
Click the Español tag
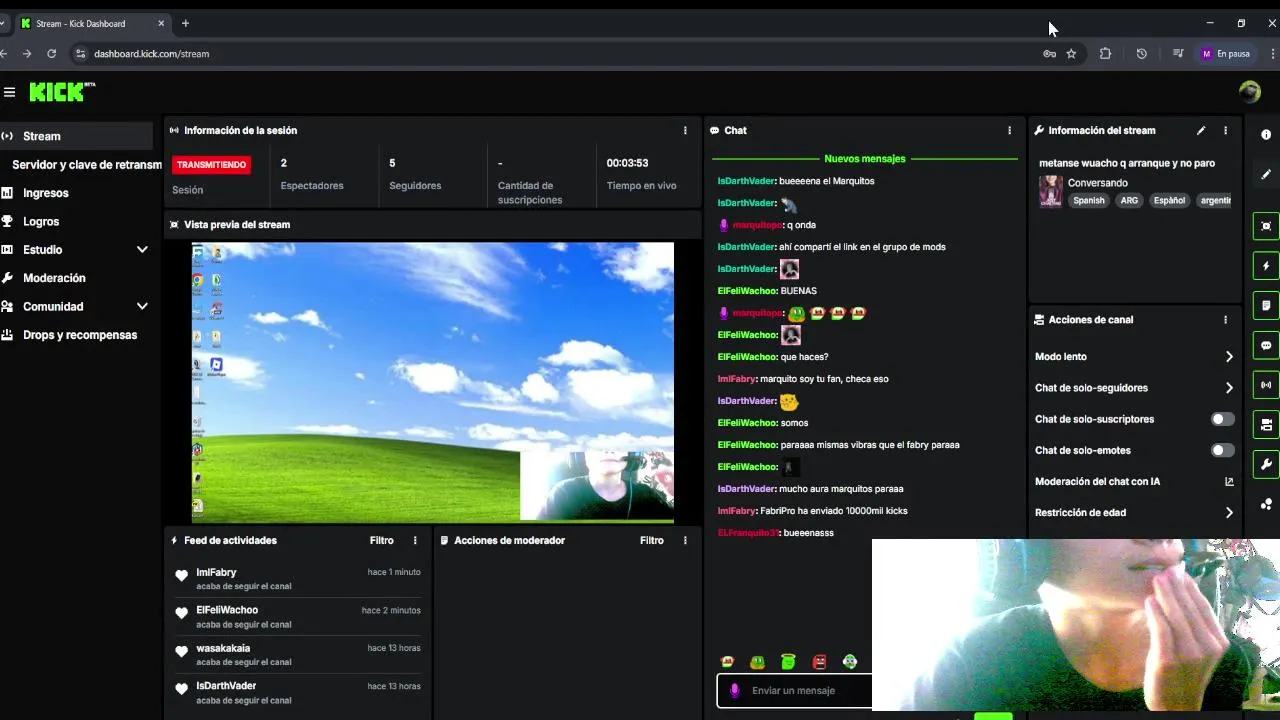point(1169,200)
